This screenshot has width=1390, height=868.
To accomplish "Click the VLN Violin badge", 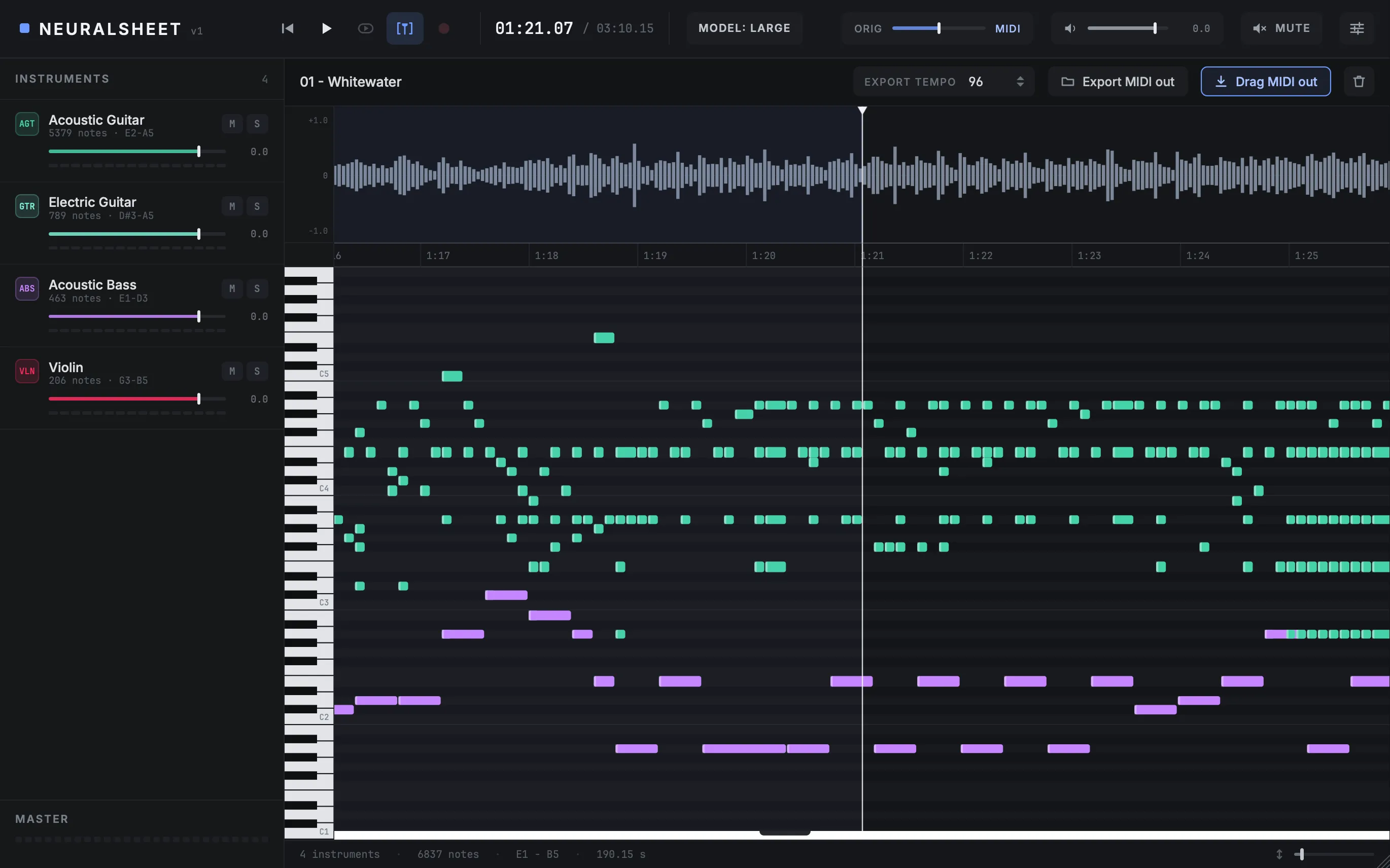I will click(x=27, y=372).
